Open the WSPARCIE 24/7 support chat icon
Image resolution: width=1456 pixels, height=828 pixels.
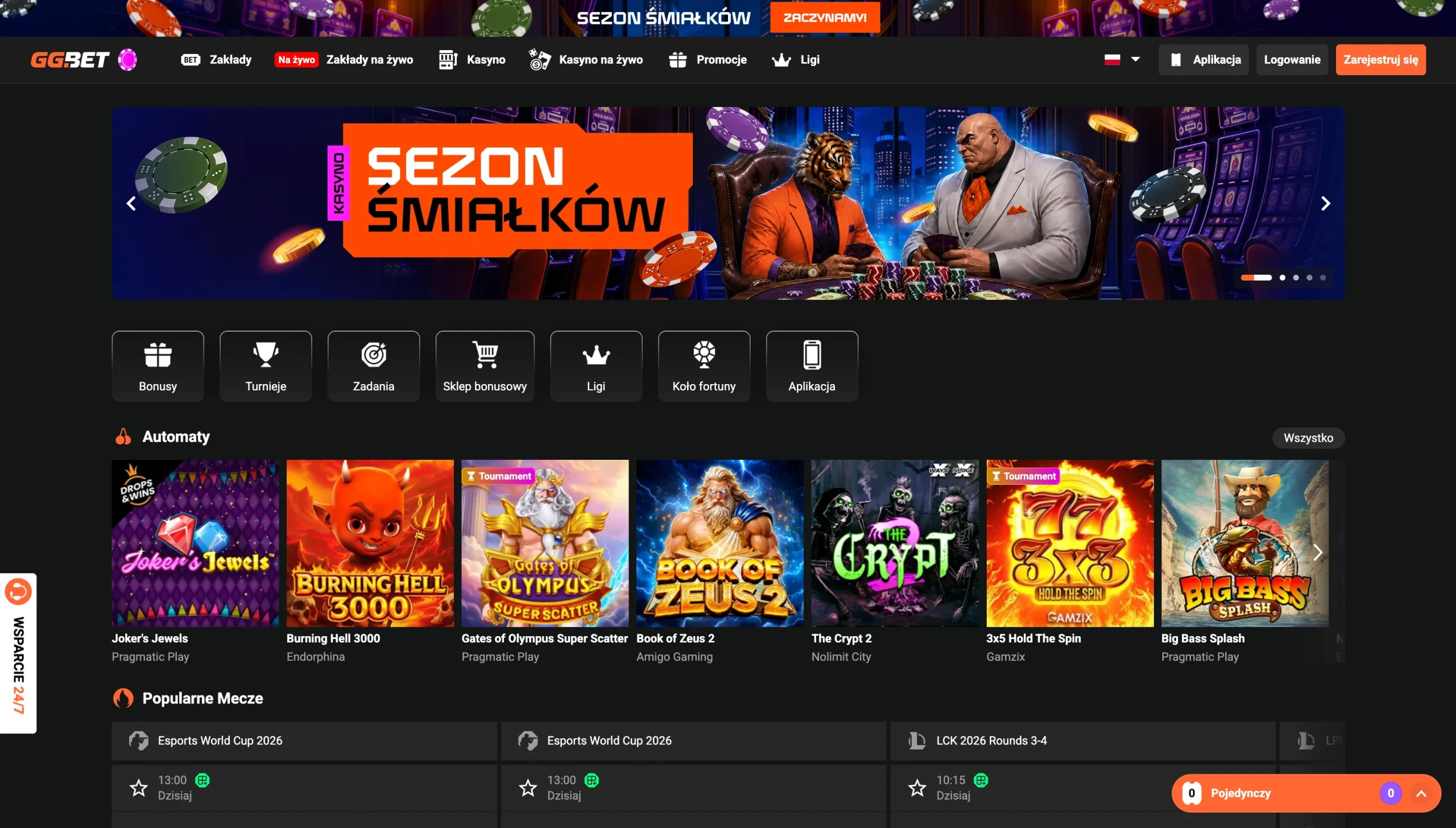pos(18,591)
